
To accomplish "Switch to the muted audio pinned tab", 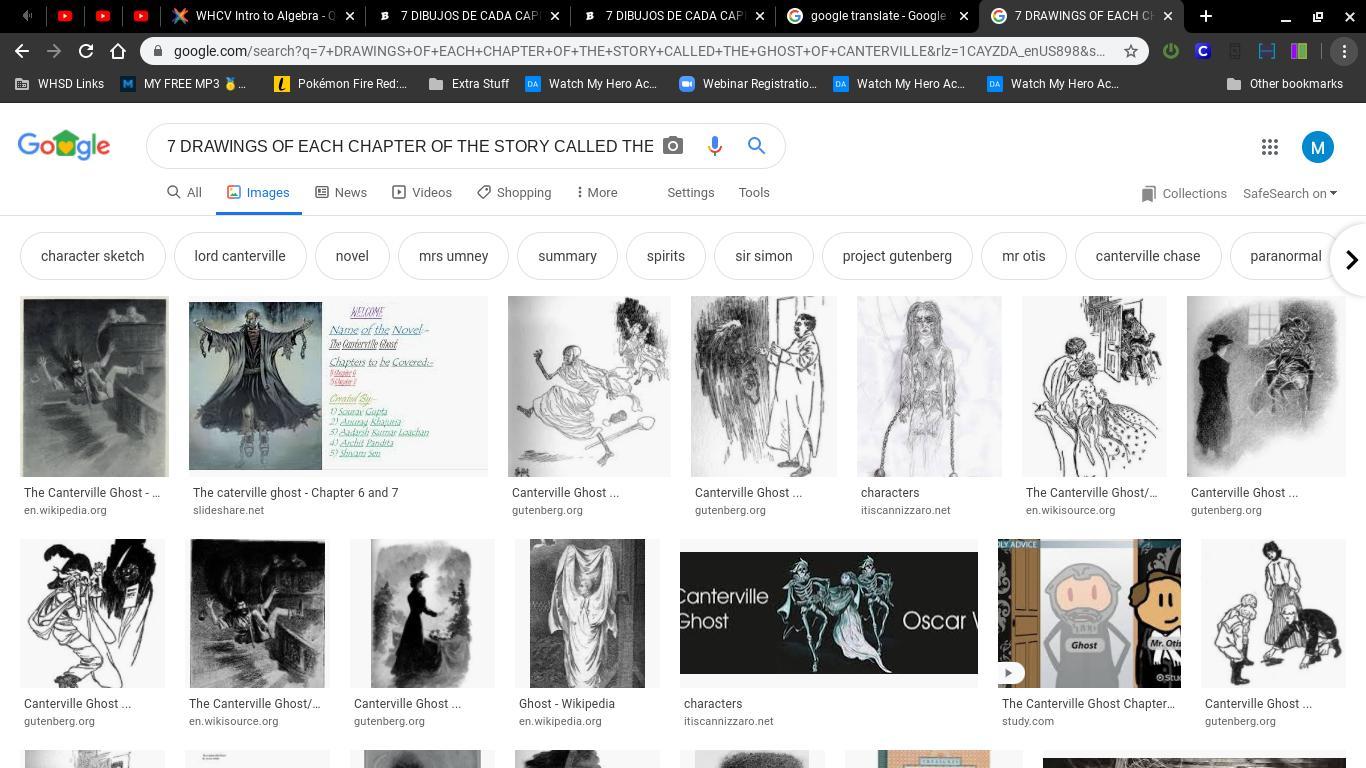I will 27,16.
